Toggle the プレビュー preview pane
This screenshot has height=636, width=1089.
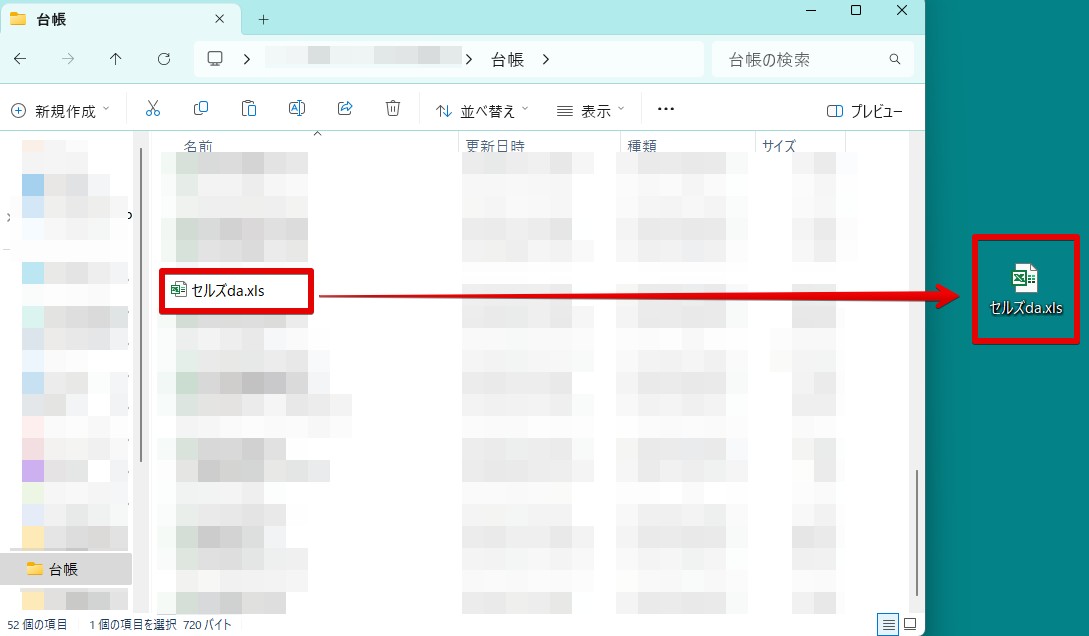pyautogui.click(x=865, y=111)
